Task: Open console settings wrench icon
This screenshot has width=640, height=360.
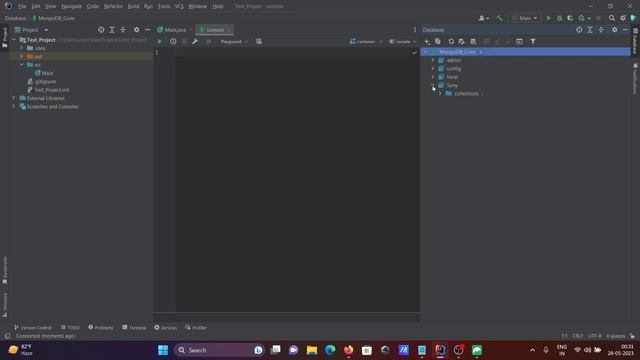Action: (195, 42)
